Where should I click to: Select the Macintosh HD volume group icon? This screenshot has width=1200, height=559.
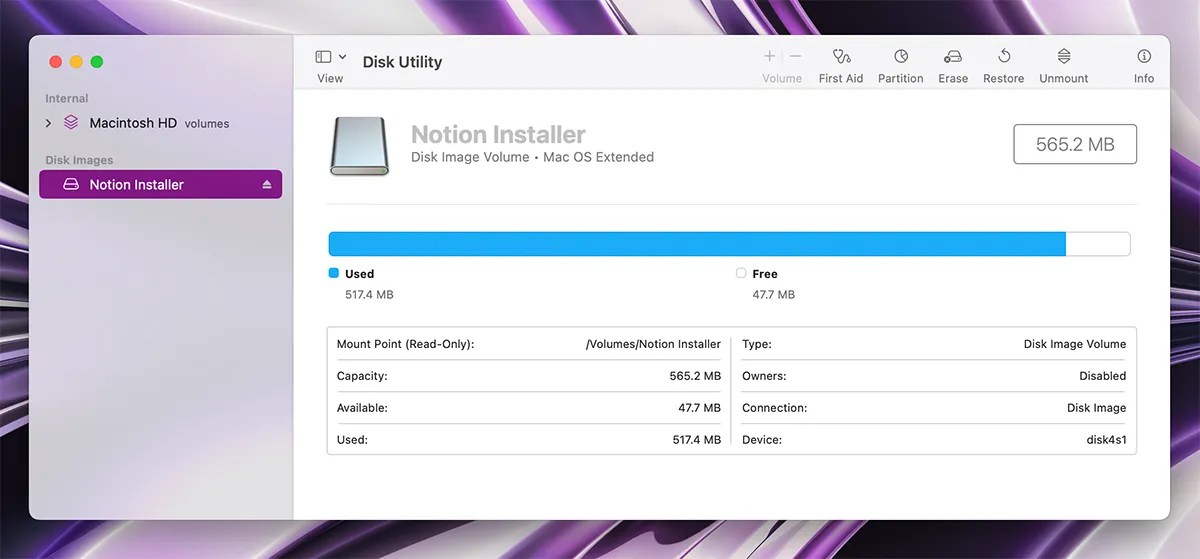point(71,123)
